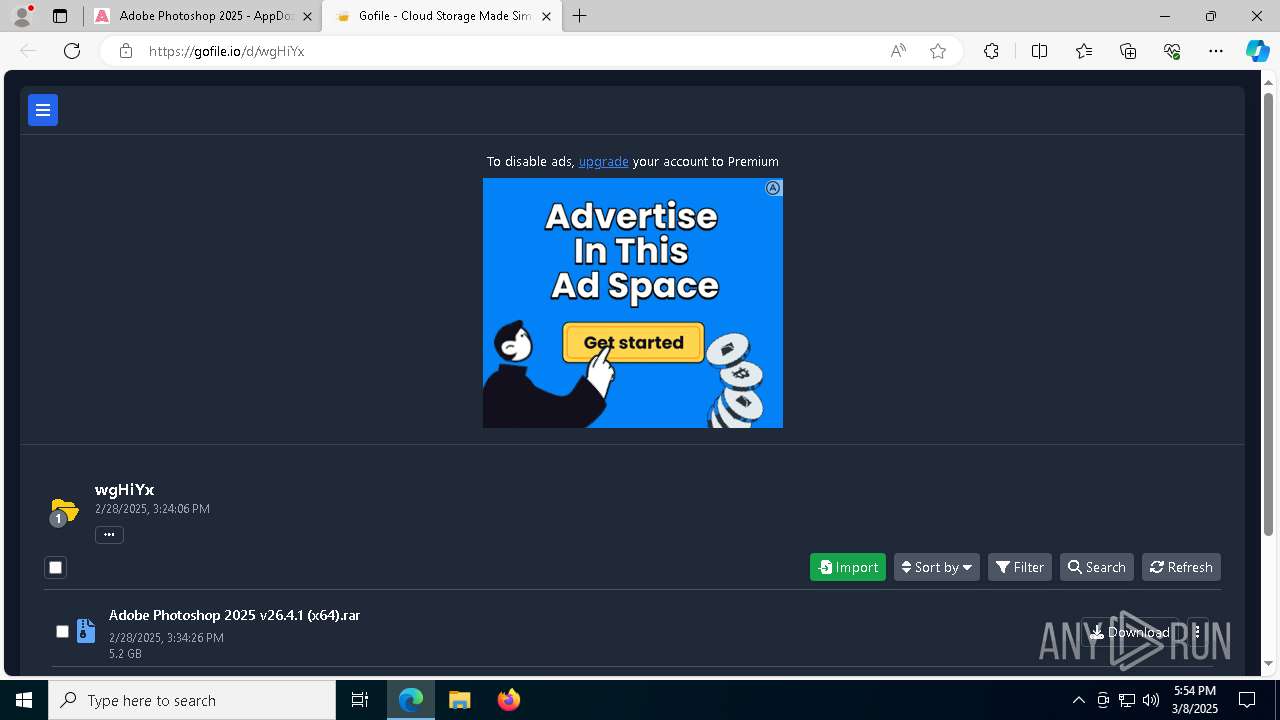Open the blue hamburger sidebar menu
1280x720 pixels.
tap(43, 110)
